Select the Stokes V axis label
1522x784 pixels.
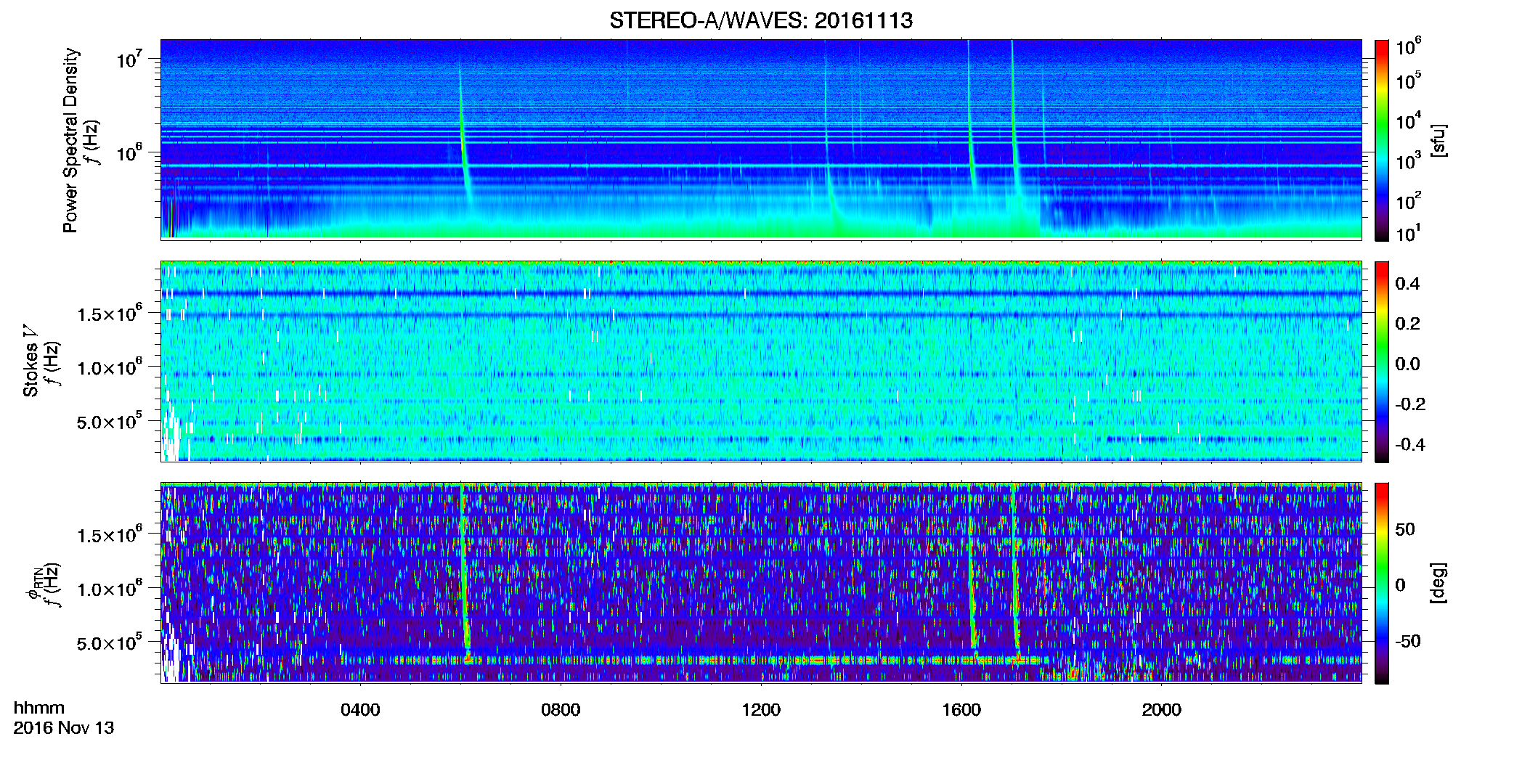coord(30,360)
